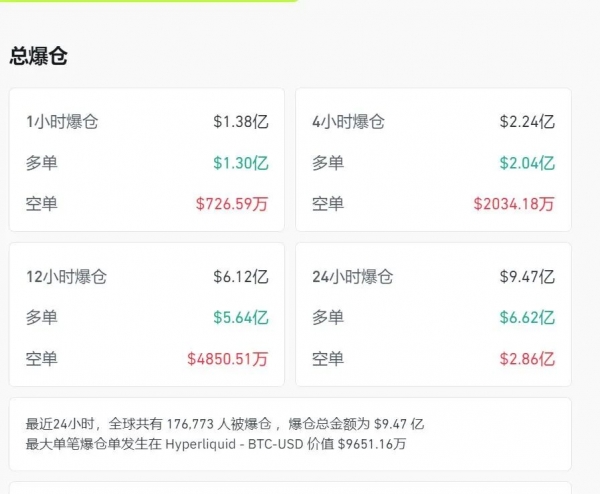
Task: Click the 4-hour total $2.24亿 value
Action: coord(527,122)
